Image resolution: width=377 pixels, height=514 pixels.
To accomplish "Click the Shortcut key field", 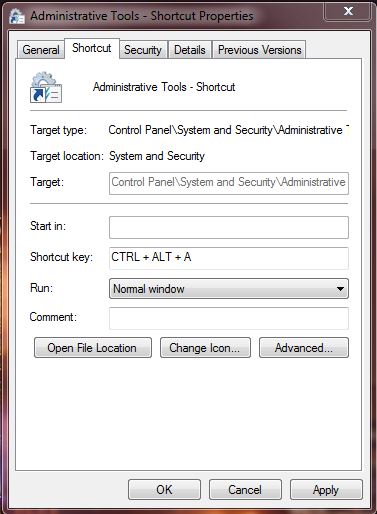I will pyautogui.click(x=229, y=258).
